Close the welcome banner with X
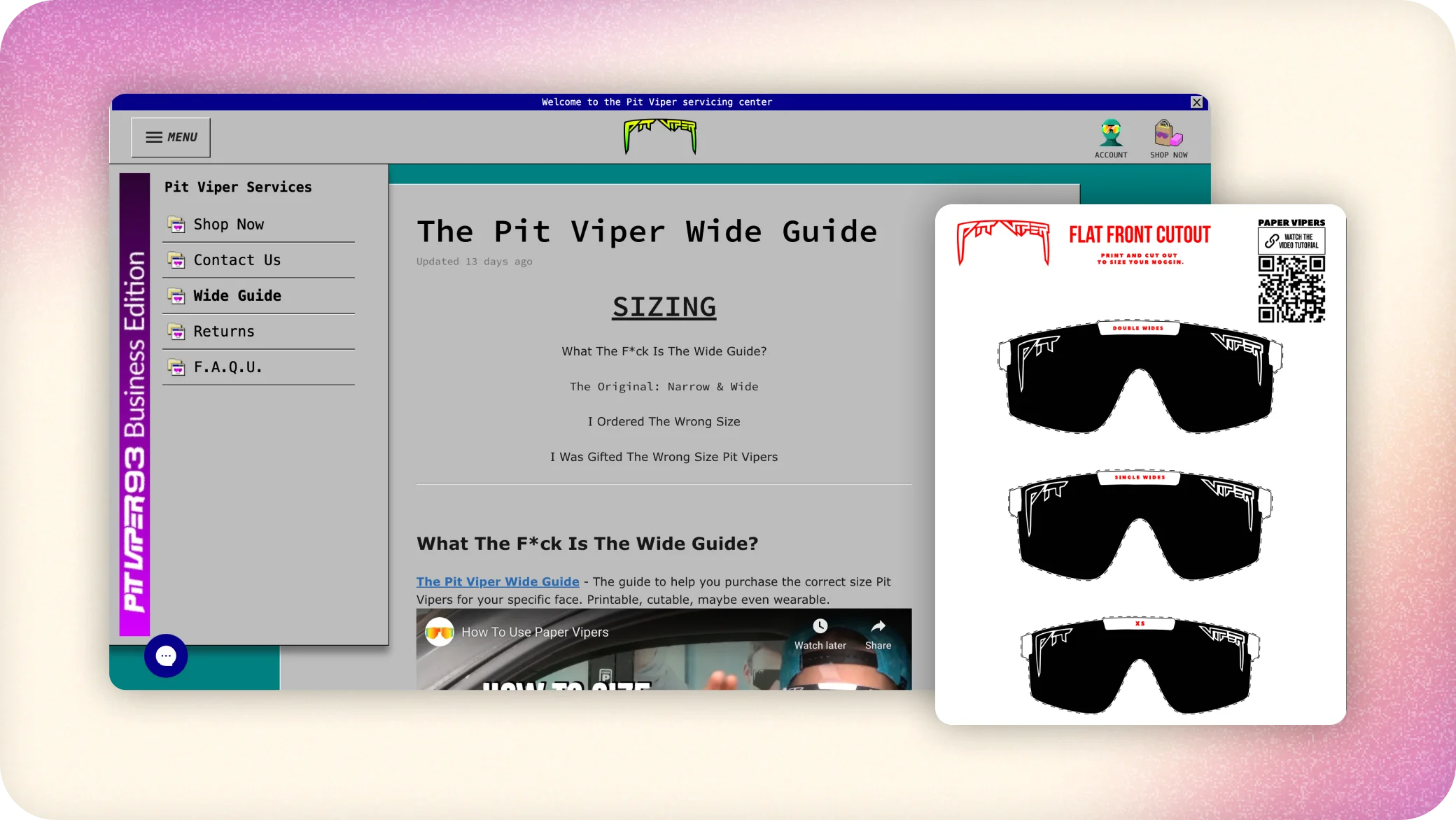This screenshot has width=1456, height=820. tap(1197, 102)
